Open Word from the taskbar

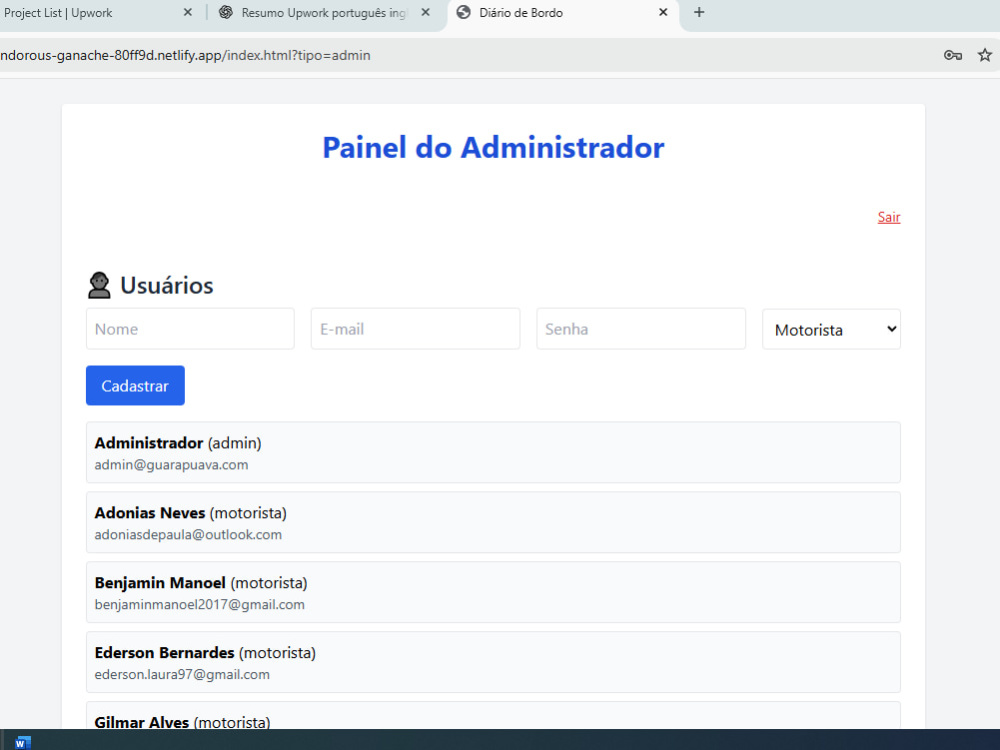coord(22,742)
